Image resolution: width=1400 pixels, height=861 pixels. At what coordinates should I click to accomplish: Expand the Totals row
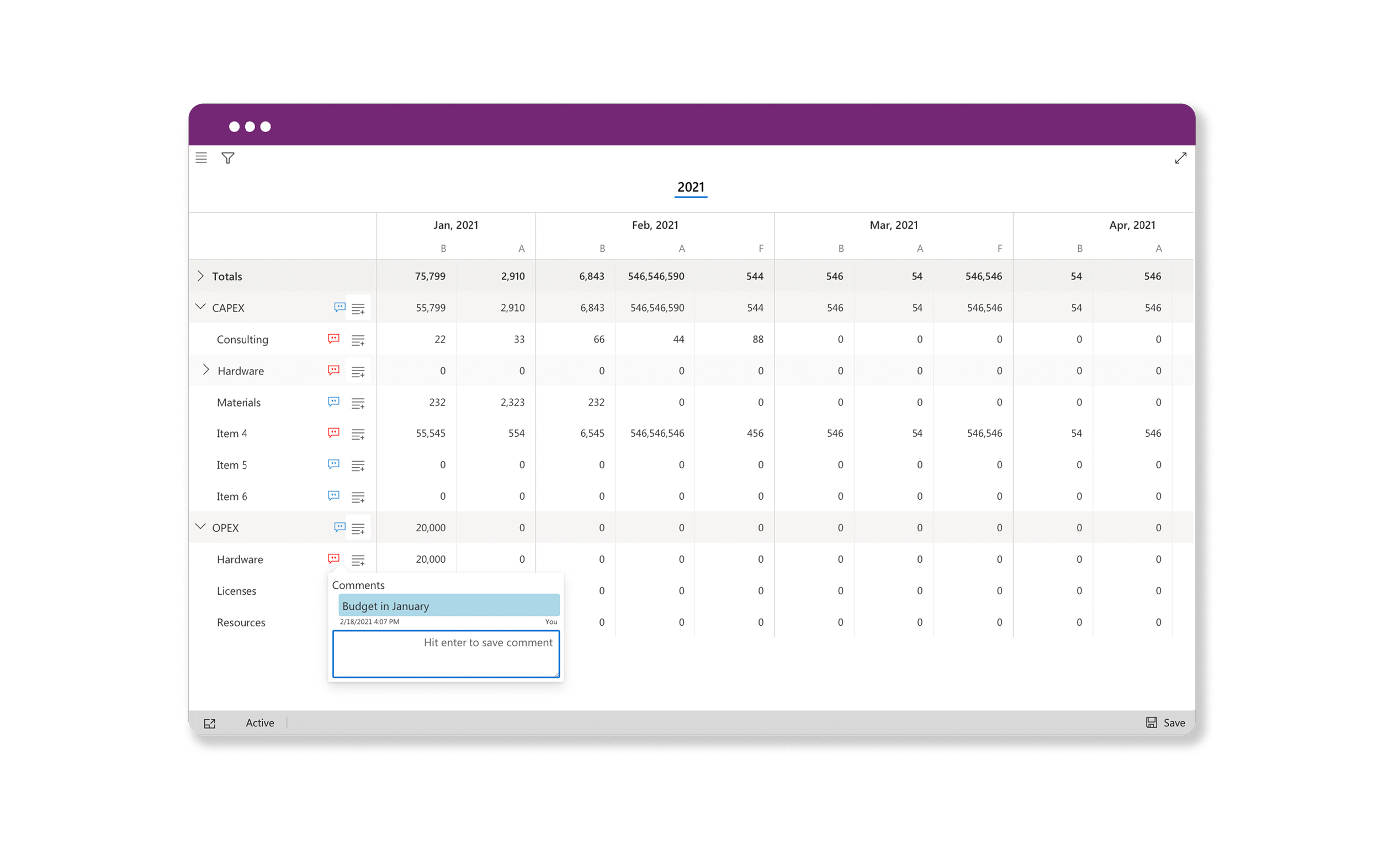200,276
